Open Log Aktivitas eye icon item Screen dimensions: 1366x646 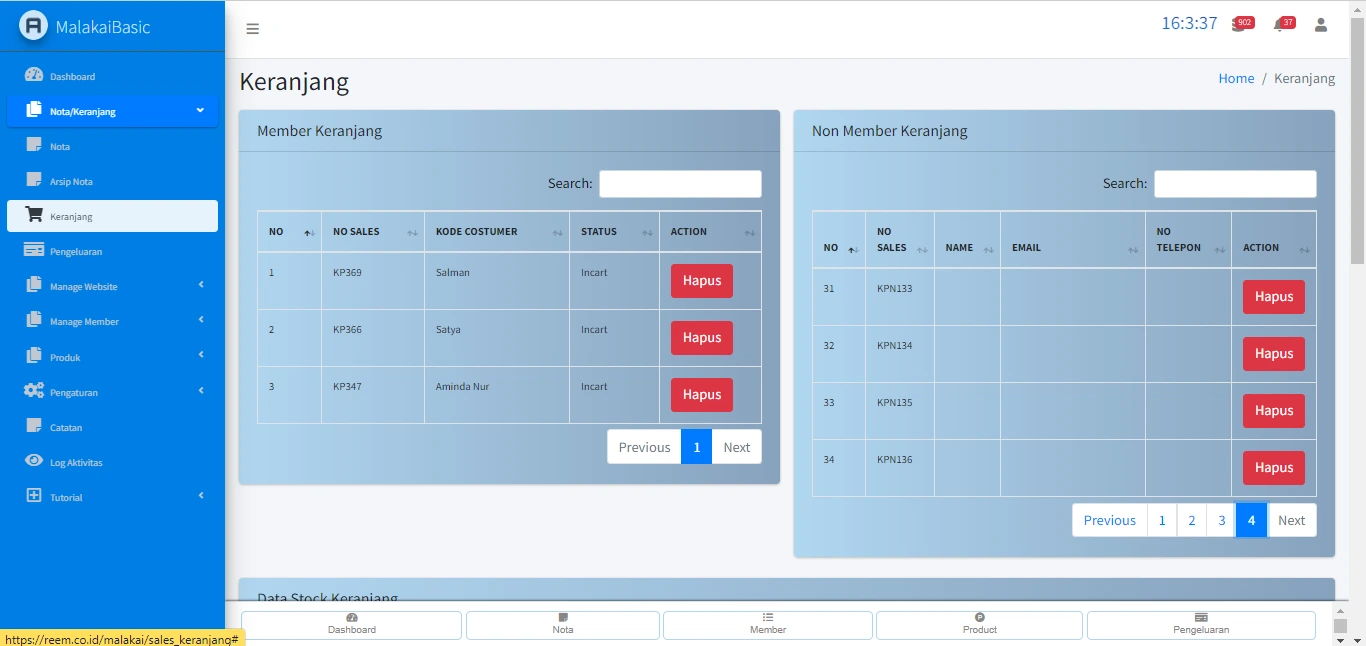tap(76, 462)
